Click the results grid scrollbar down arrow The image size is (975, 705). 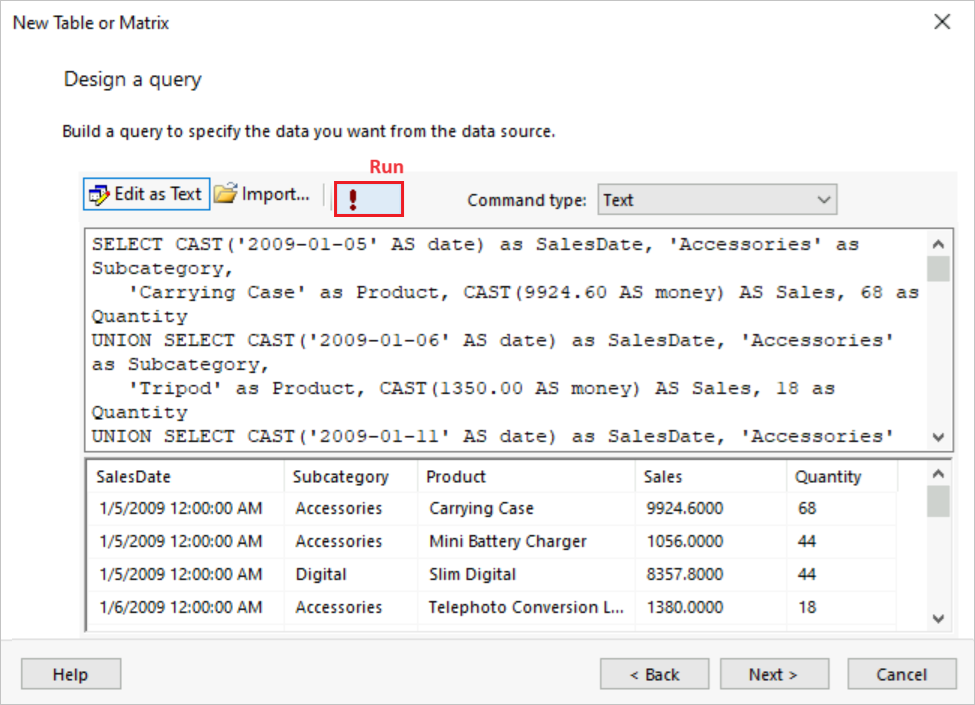click(937, 619)
